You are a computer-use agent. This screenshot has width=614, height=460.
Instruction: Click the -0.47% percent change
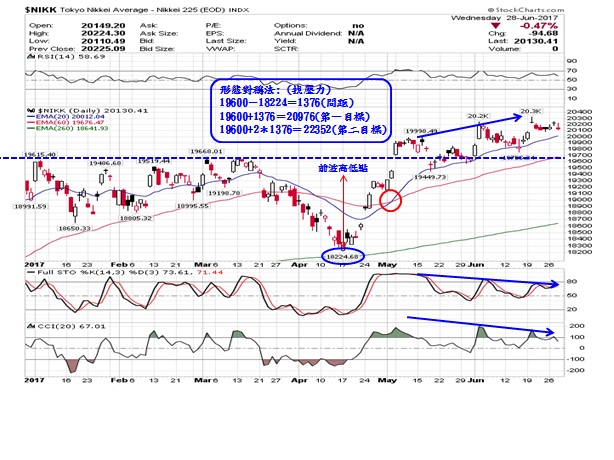[x=538, y=25]
